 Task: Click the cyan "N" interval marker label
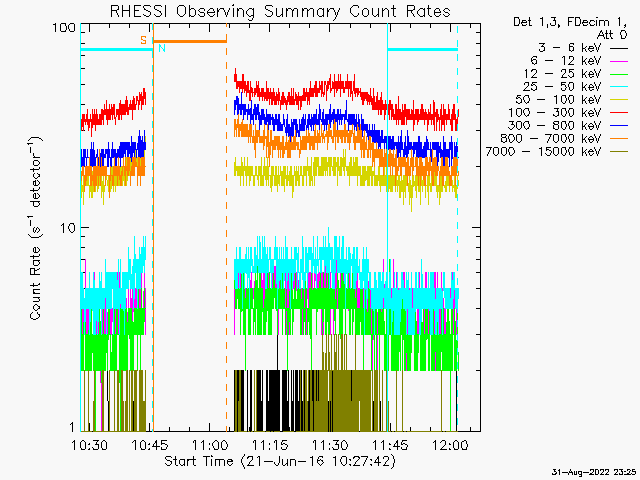tap(162, 49)
